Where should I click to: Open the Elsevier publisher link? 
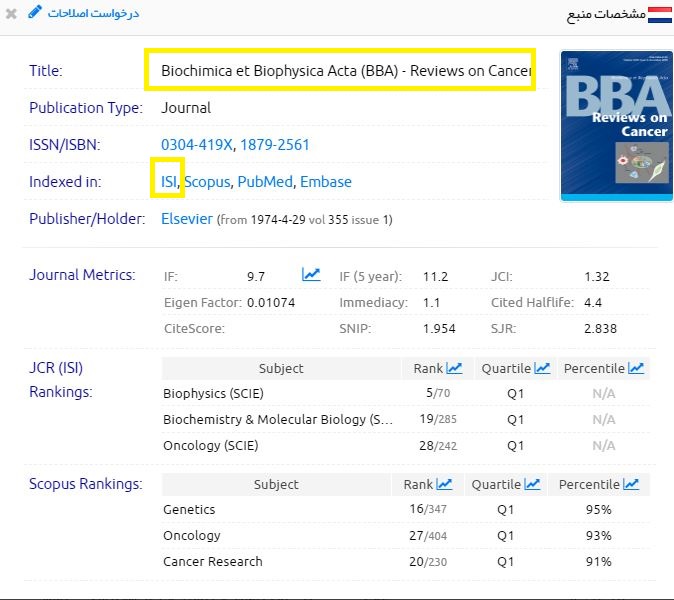(x=187, y=218)
